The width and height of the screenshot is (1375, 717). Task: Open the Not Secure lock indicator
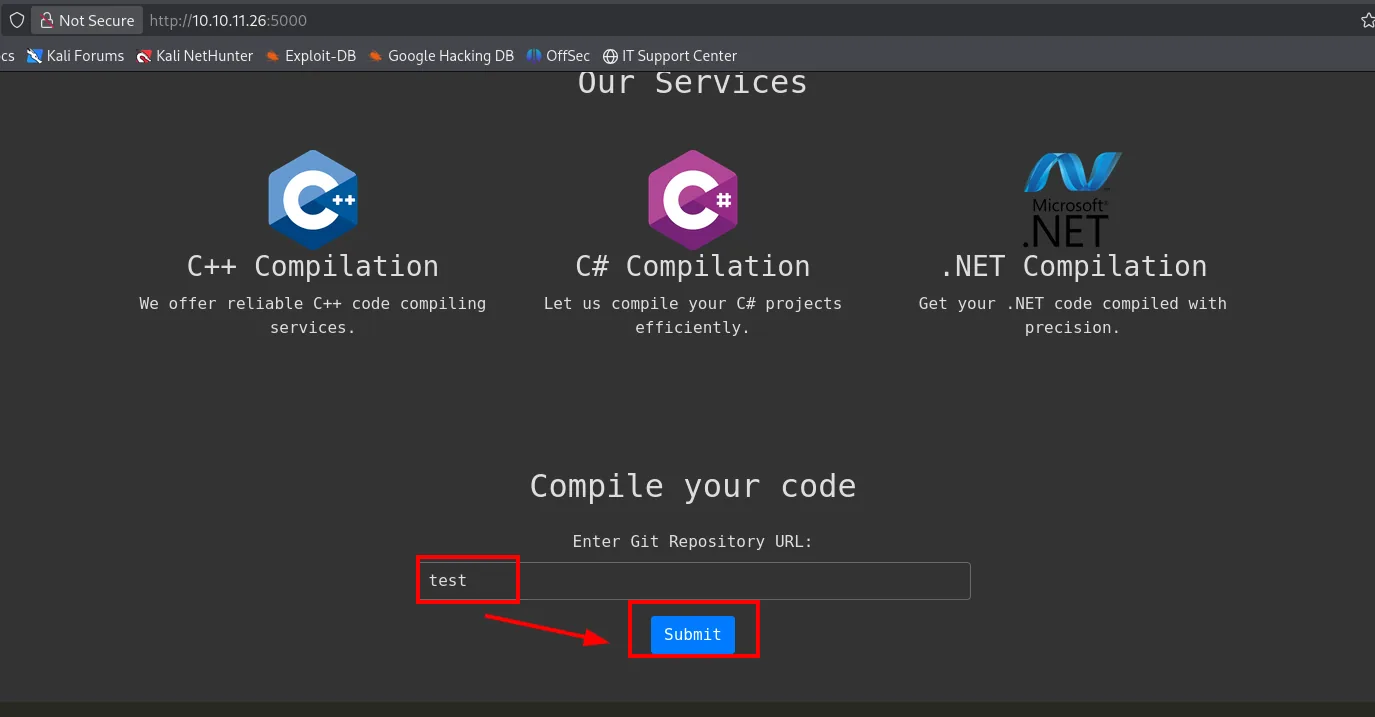tap(87, 20)
